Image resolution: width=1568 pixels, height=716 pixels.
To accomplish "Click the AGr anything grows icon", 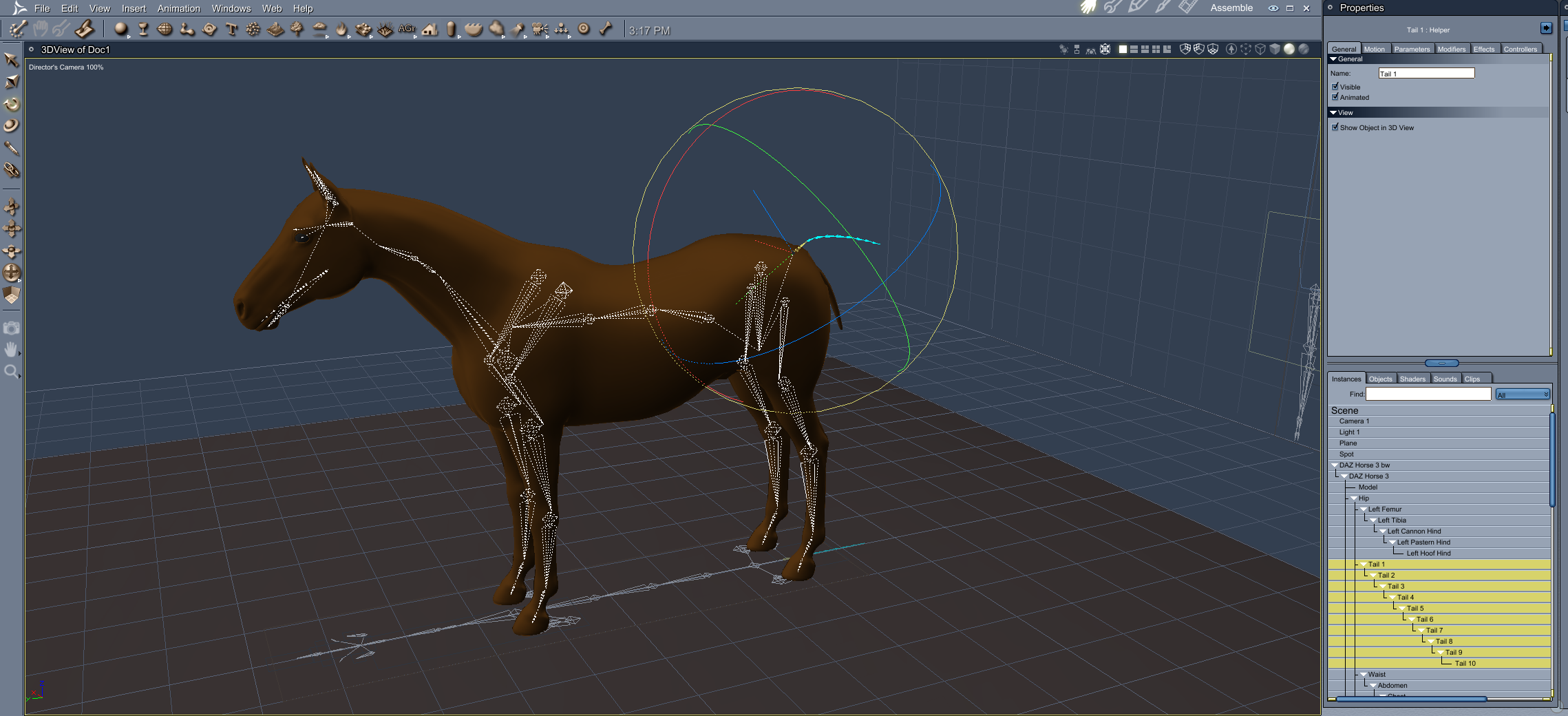I will click(x=407, y=29).
